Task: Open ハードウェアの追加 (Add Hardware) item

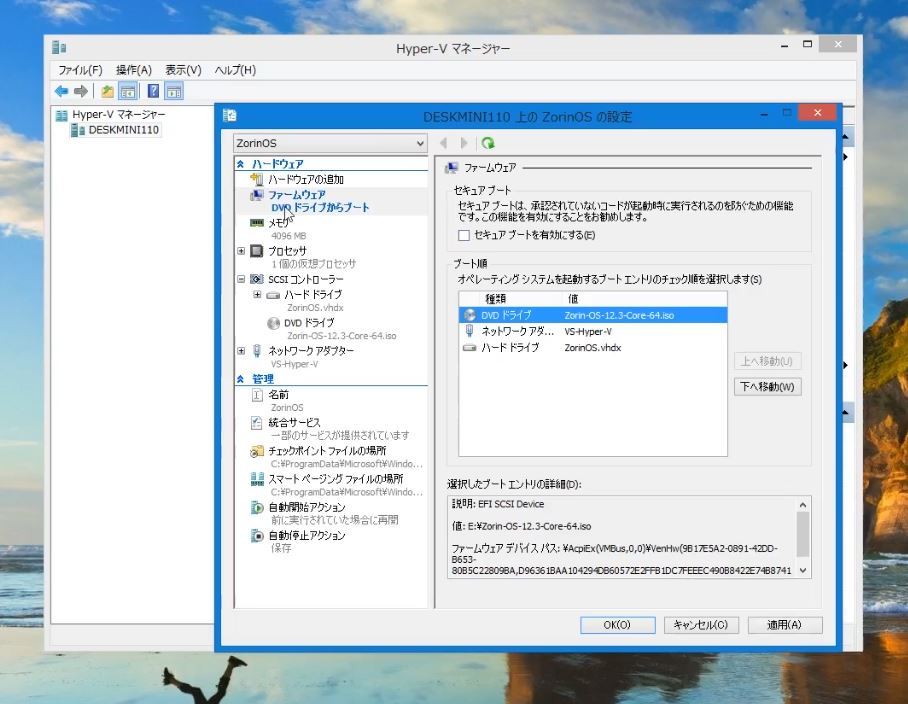Action: [x=305, y=179]
